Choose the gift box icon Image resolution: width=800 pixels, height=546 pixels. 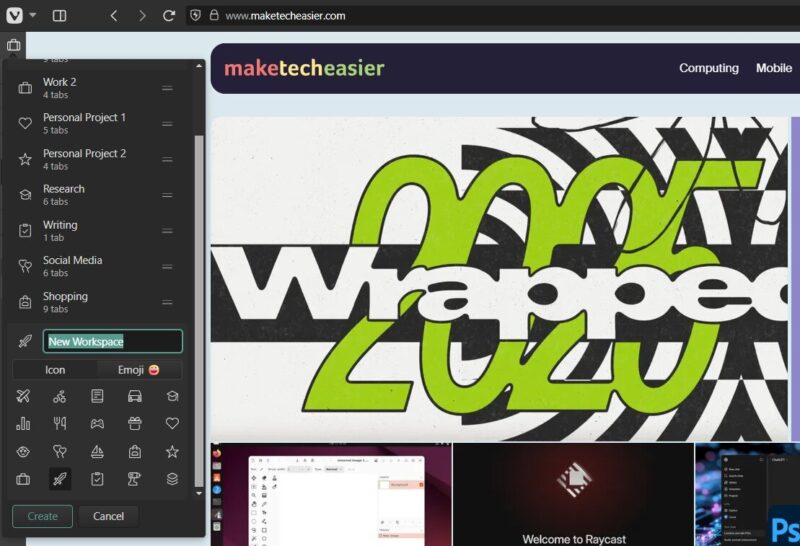[x=135, y=424]
